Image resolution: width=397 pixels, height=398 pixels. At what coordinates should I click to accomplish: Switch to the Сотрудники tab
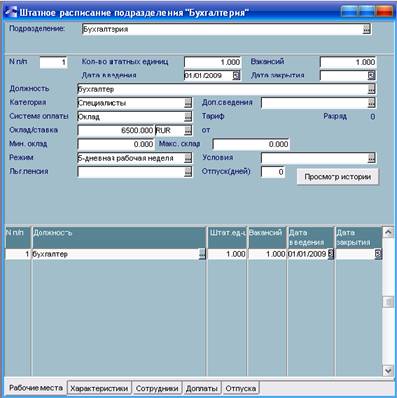(157, 388)
